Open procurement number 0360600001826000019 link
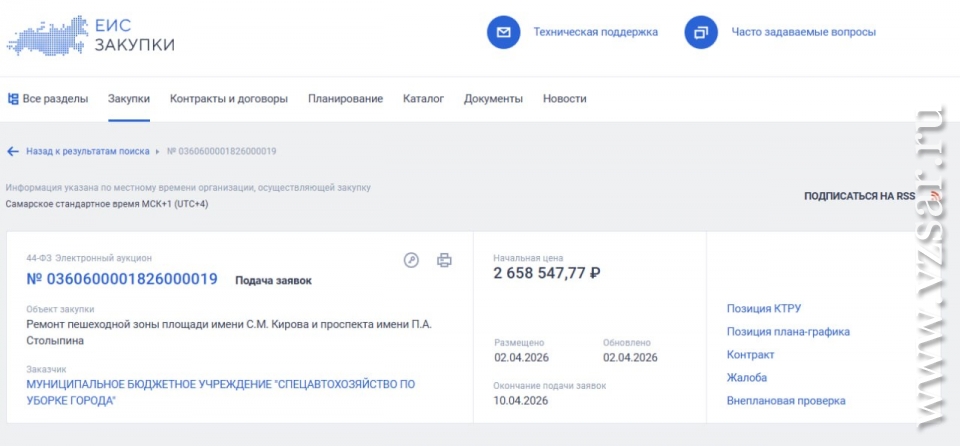This screenshot has height=446, width=960. [122, 279]
